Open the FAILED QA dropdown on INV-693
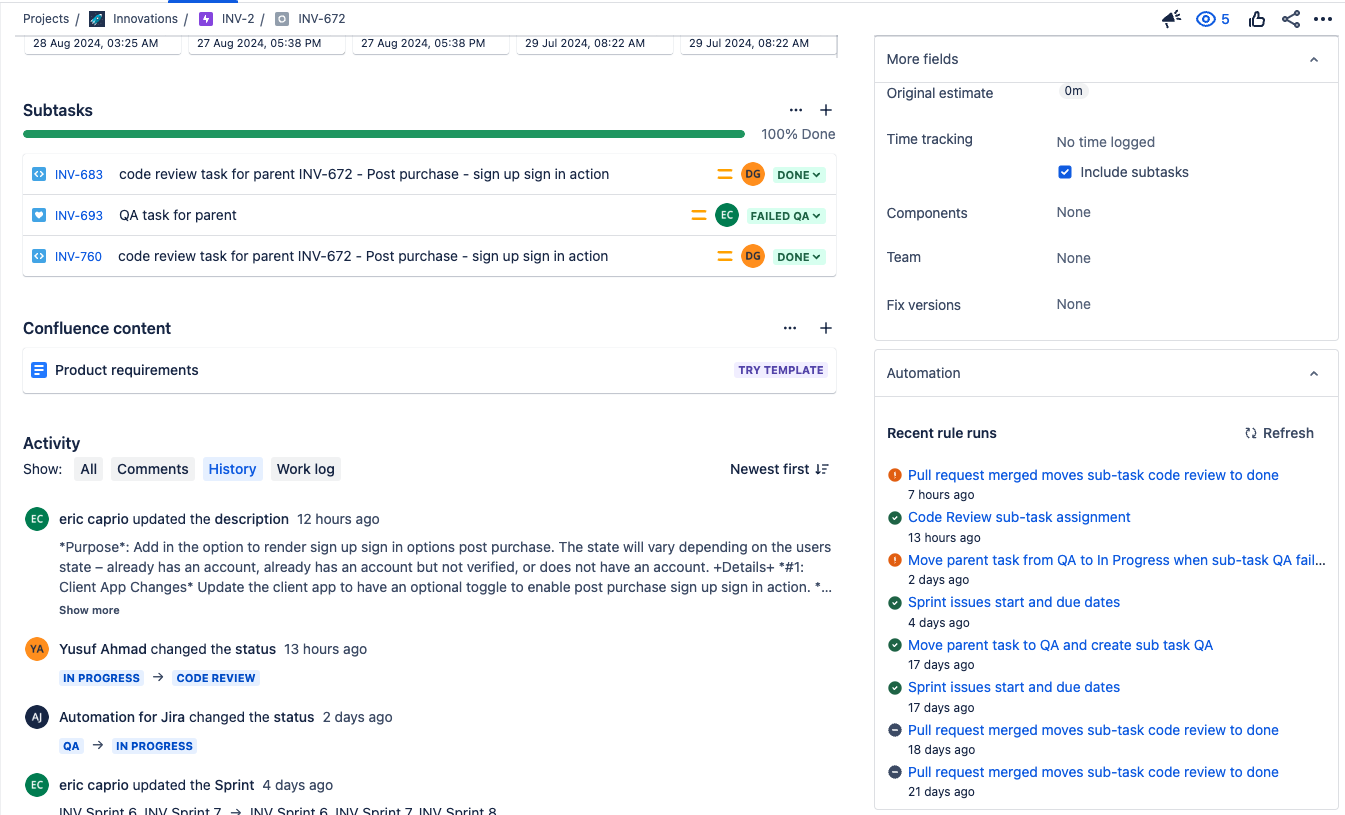 pos(786,214)
